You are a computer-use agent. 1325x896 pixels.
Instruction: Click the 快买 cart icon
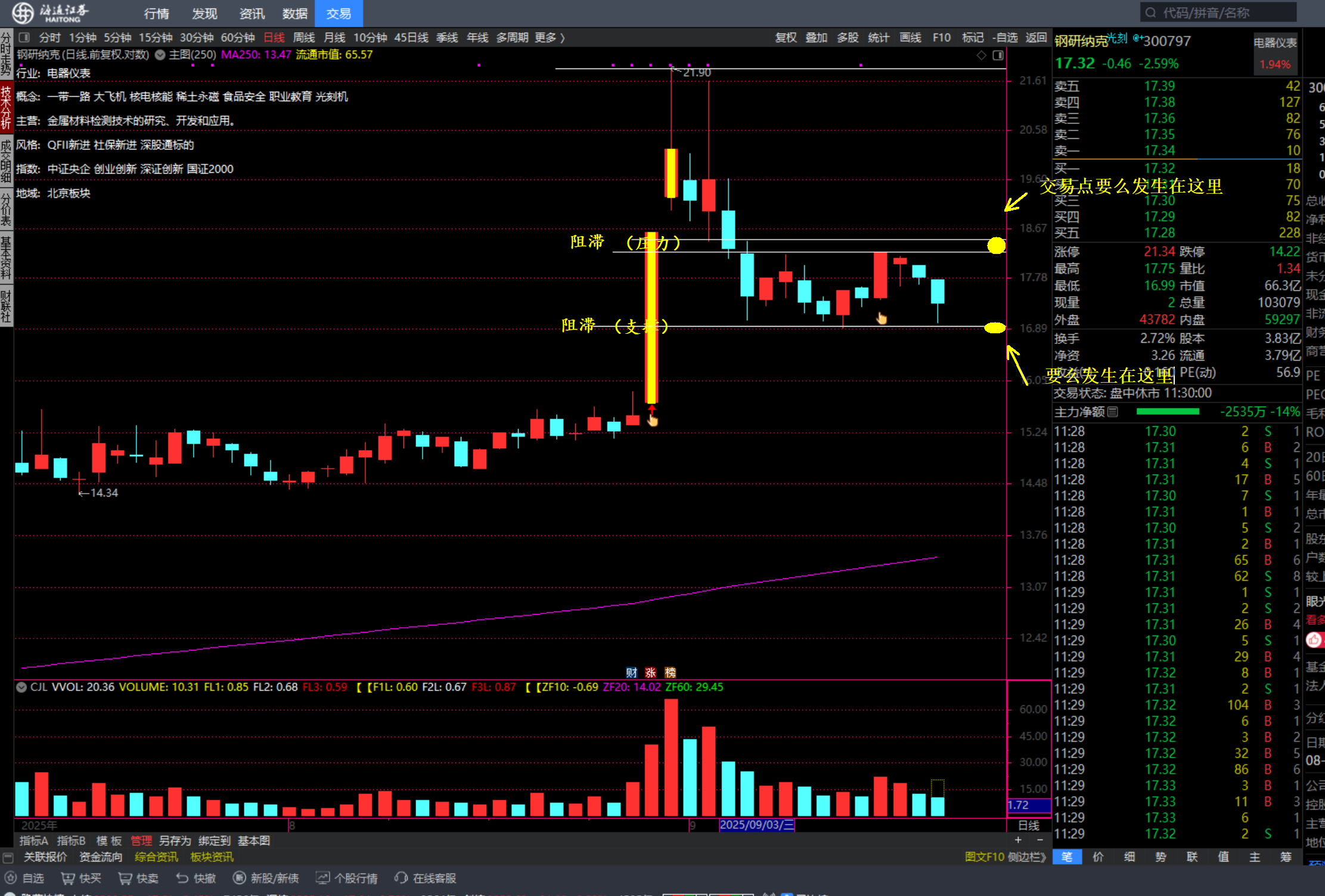click(x=68, y=878)
